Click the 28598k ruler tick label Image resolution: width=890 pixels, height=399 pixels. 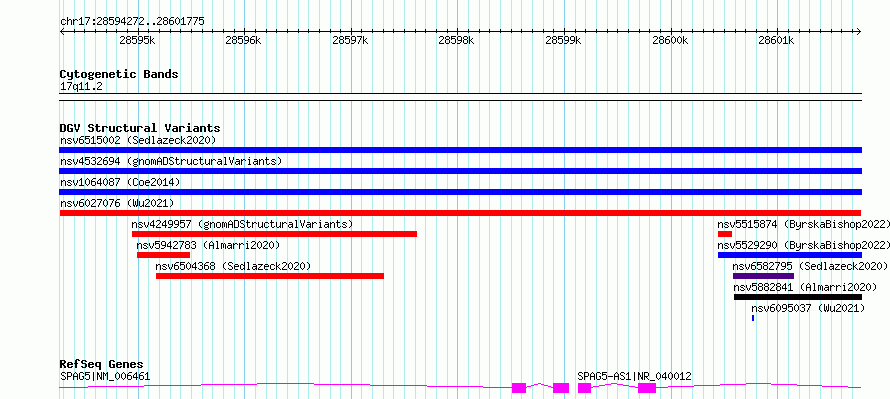point(456,40)
